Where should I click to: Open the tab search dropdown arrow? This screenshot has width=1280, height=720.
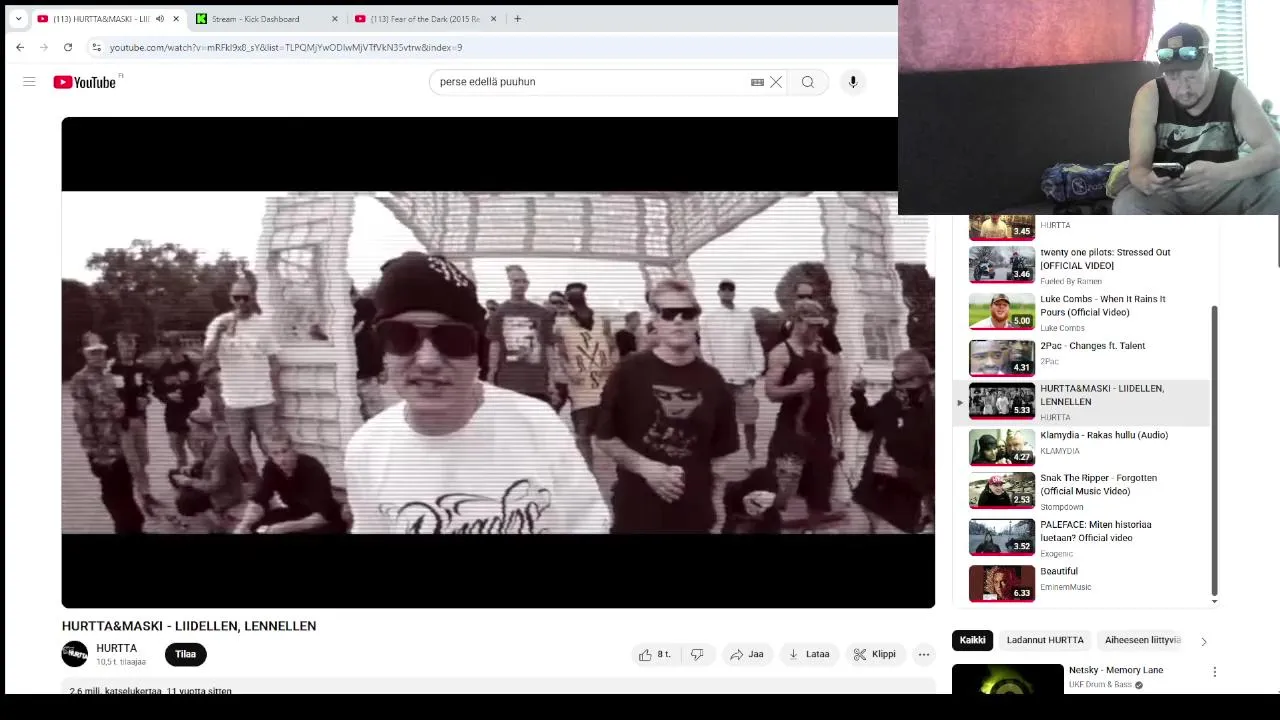18,19
